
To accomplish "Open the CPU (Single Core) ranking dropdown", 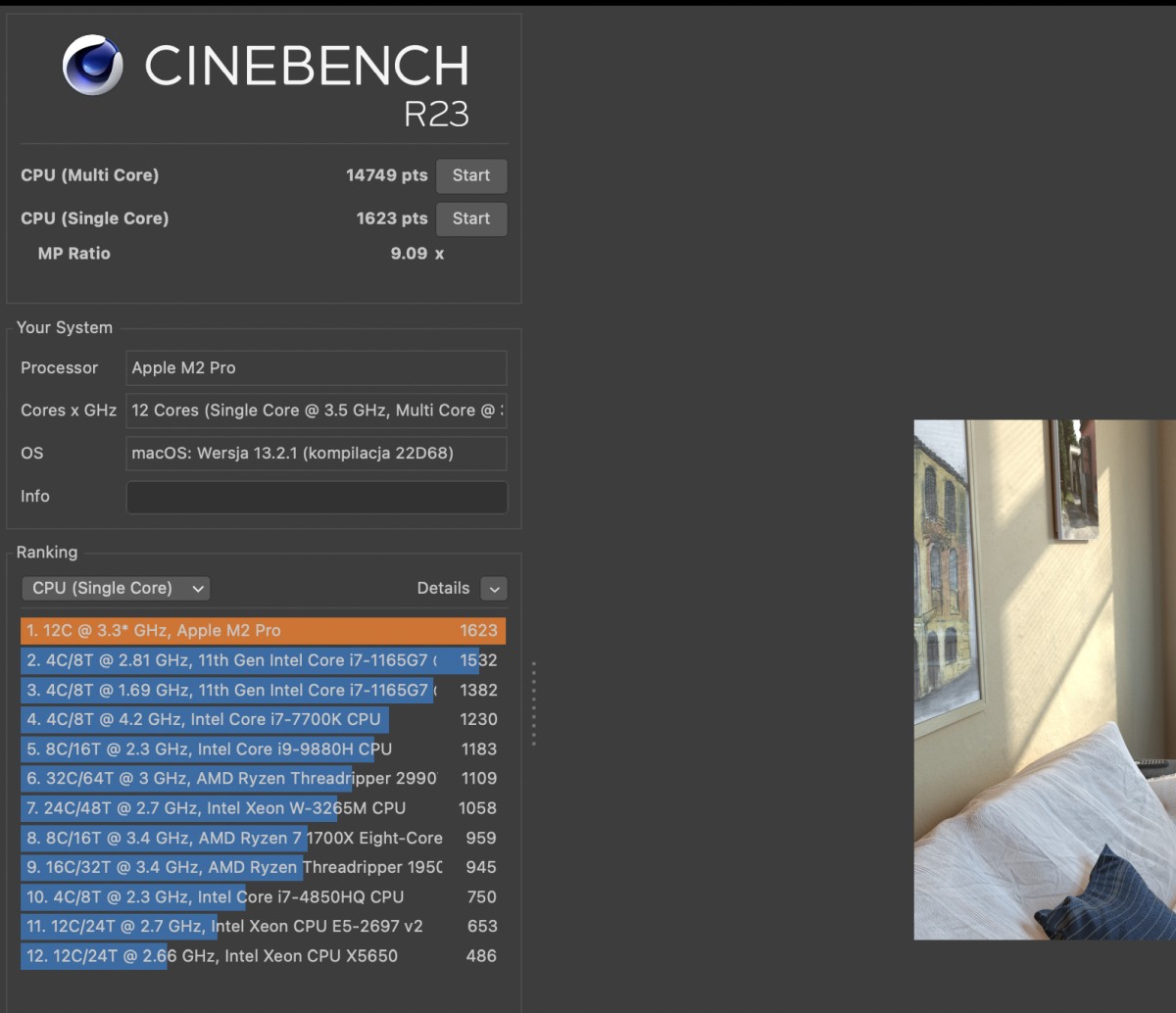I will [115, 588].
